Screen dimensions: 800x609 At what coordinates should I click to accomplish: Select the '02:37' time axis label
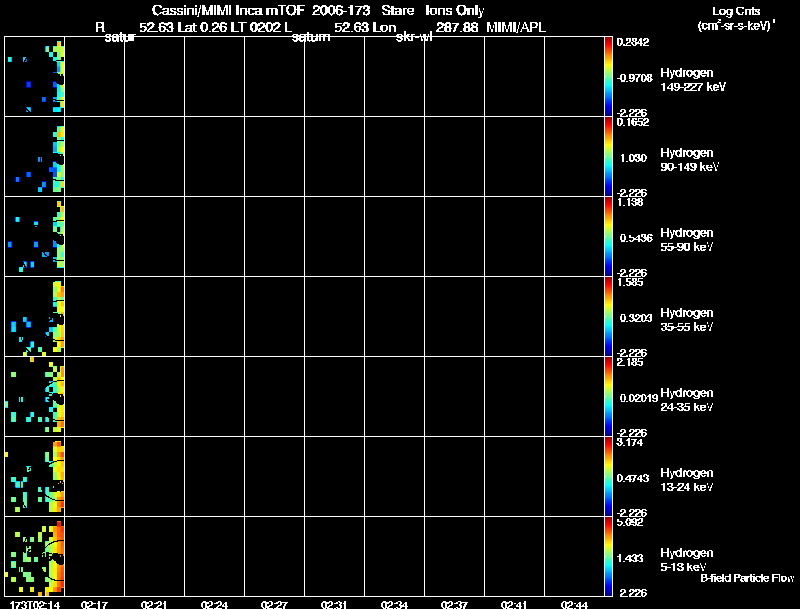click(454, 604)
